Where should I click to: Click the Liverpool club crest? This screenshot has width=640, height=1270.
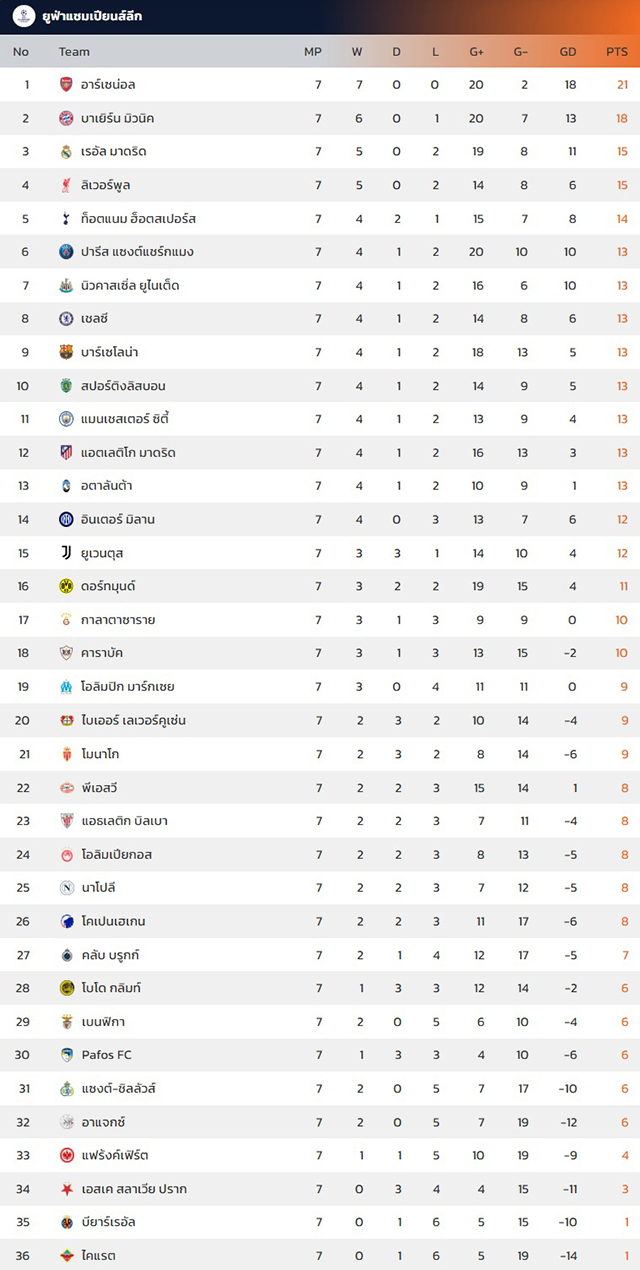coord(66,186)
